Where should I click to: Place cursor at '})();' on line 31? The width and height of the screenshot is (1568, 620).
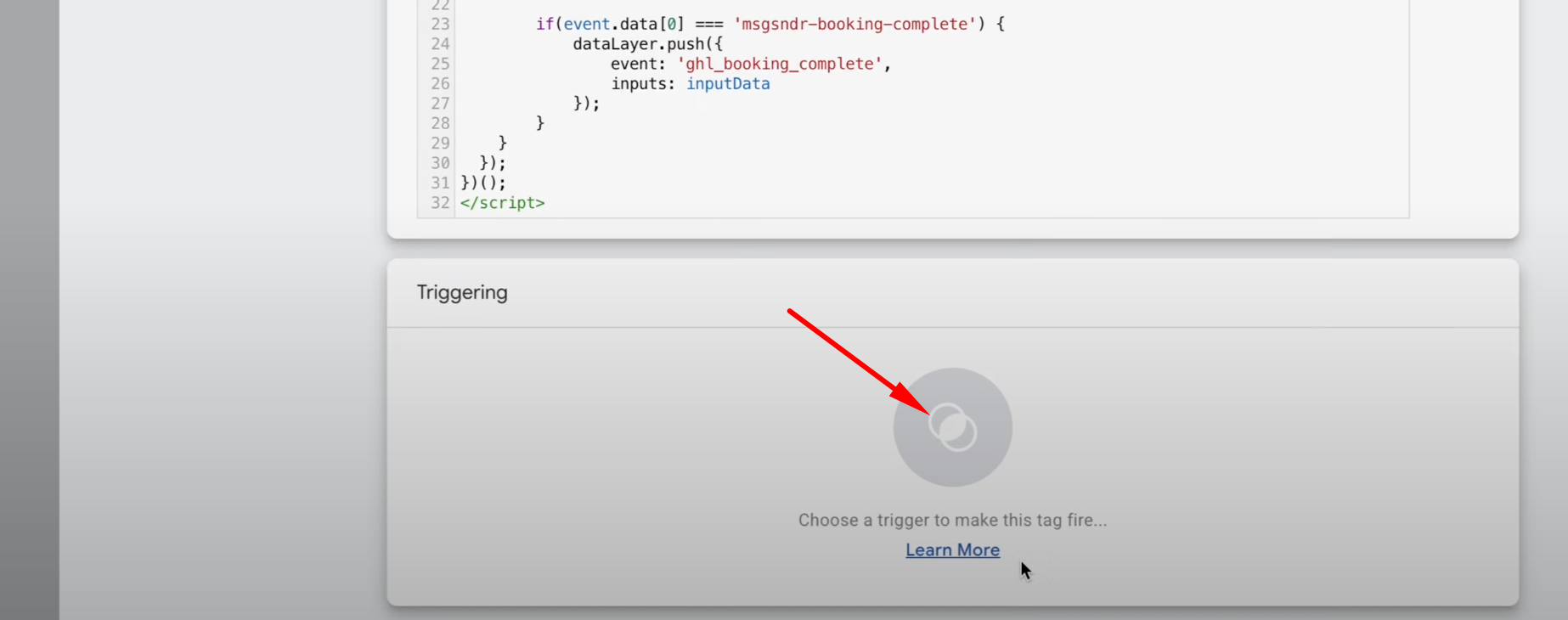[x=482, y=183]
